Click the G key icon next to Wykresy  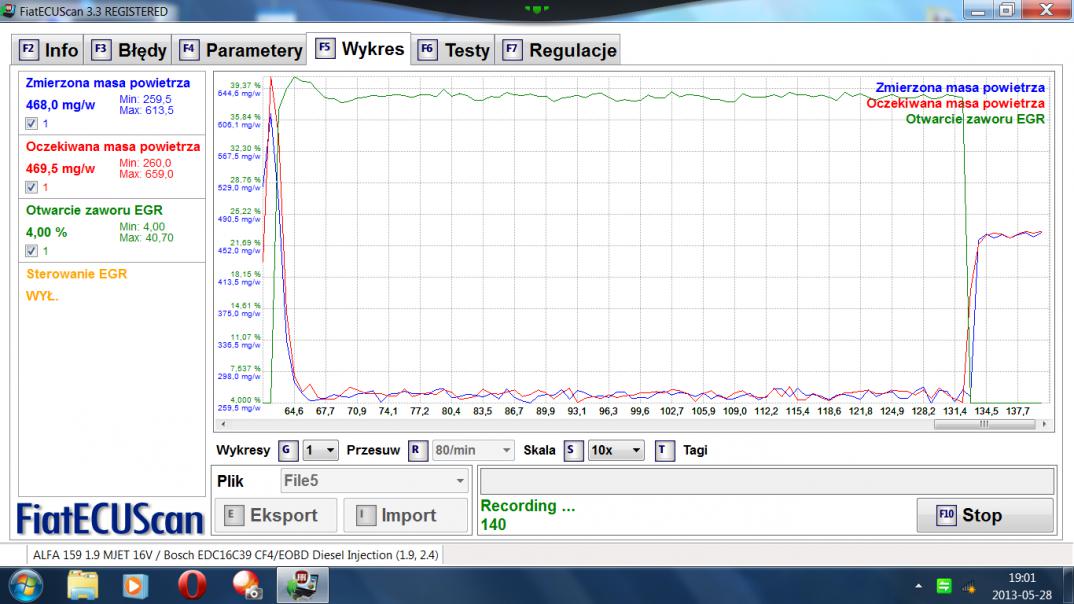point(288,450)
